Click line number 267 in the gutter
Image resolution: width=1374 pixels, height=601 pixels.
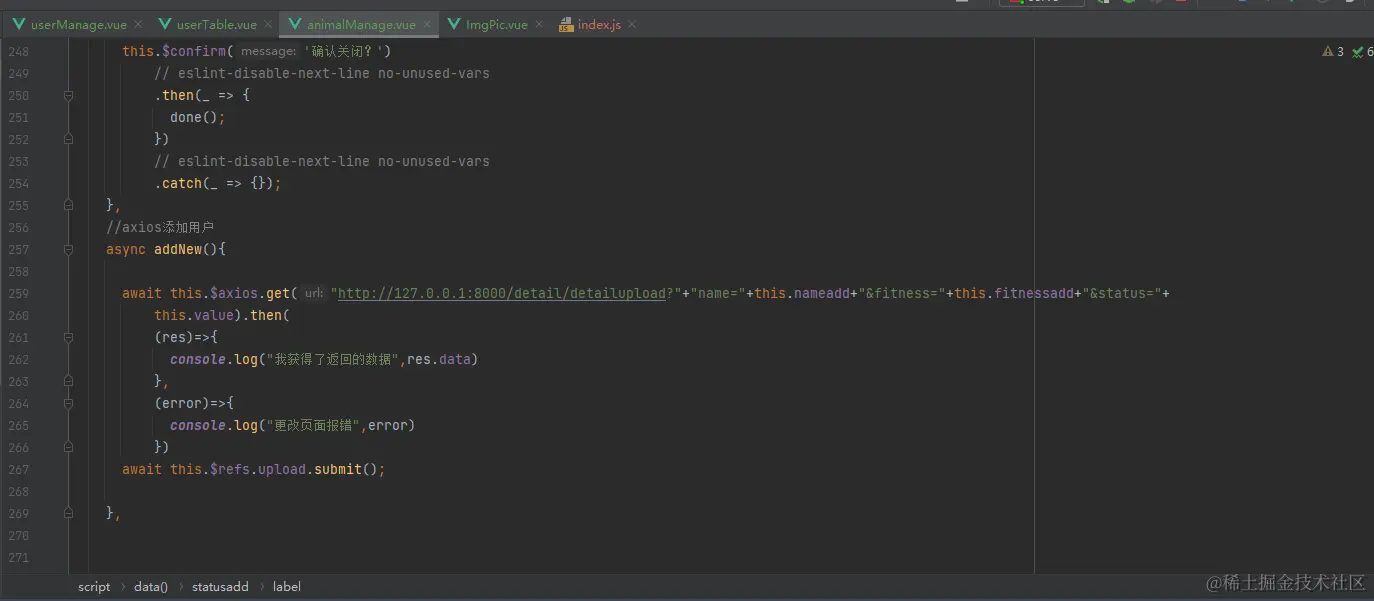[x=18, y=469]
